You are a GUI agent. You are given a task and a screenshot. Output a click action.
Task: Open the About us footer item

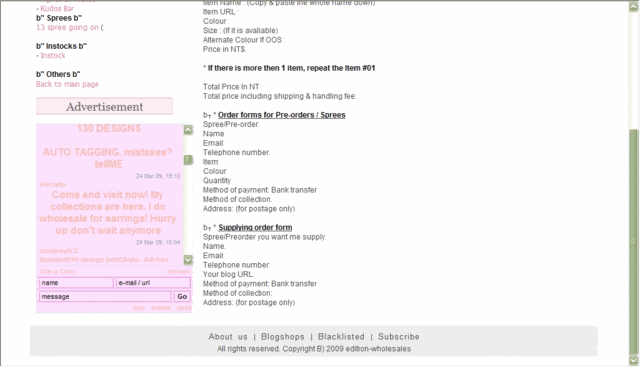point(228,337)
